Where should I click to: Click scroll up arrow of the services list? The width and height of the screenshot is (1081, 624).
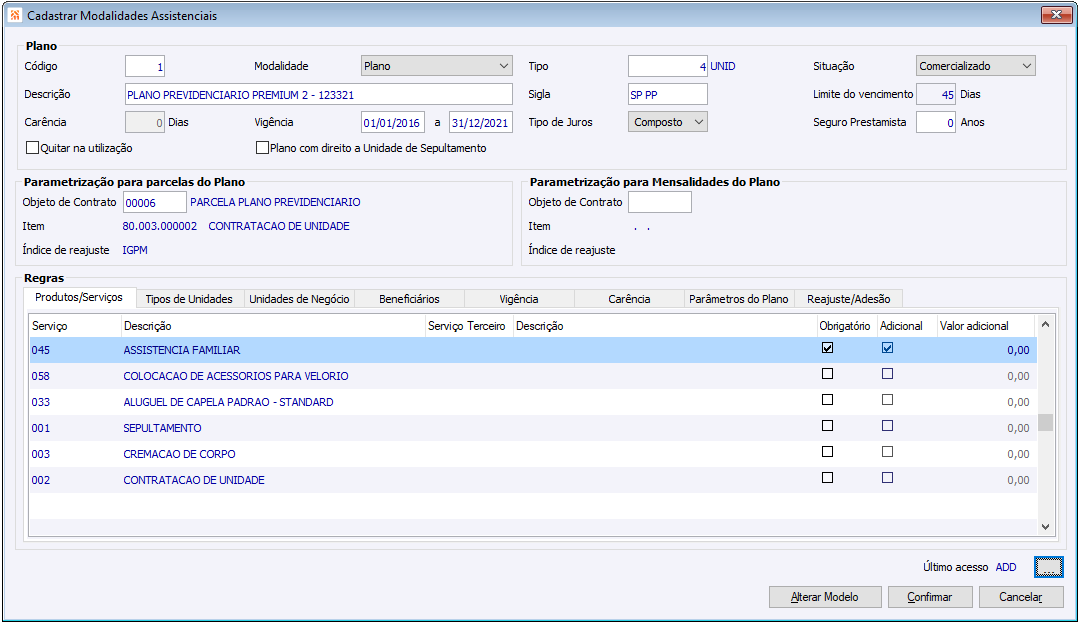(1045, 324)
